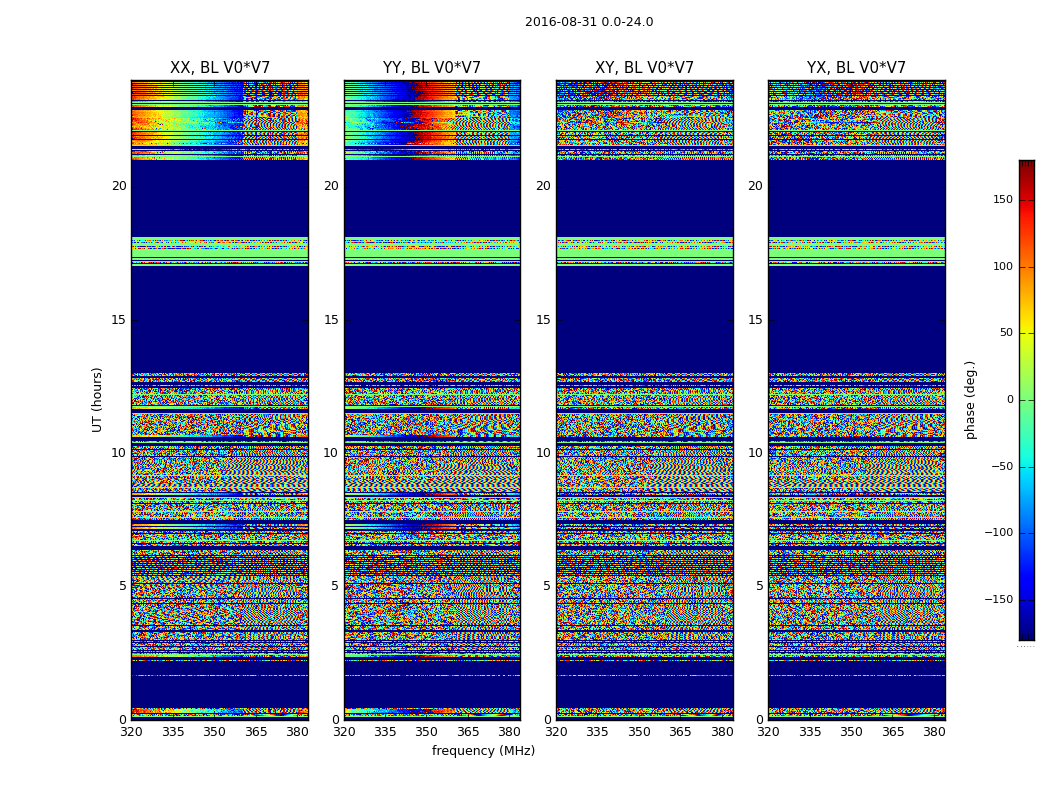1050x800 pixels.
Task: Click the 15 hour tick of XY panel
Action: point(544,319)
